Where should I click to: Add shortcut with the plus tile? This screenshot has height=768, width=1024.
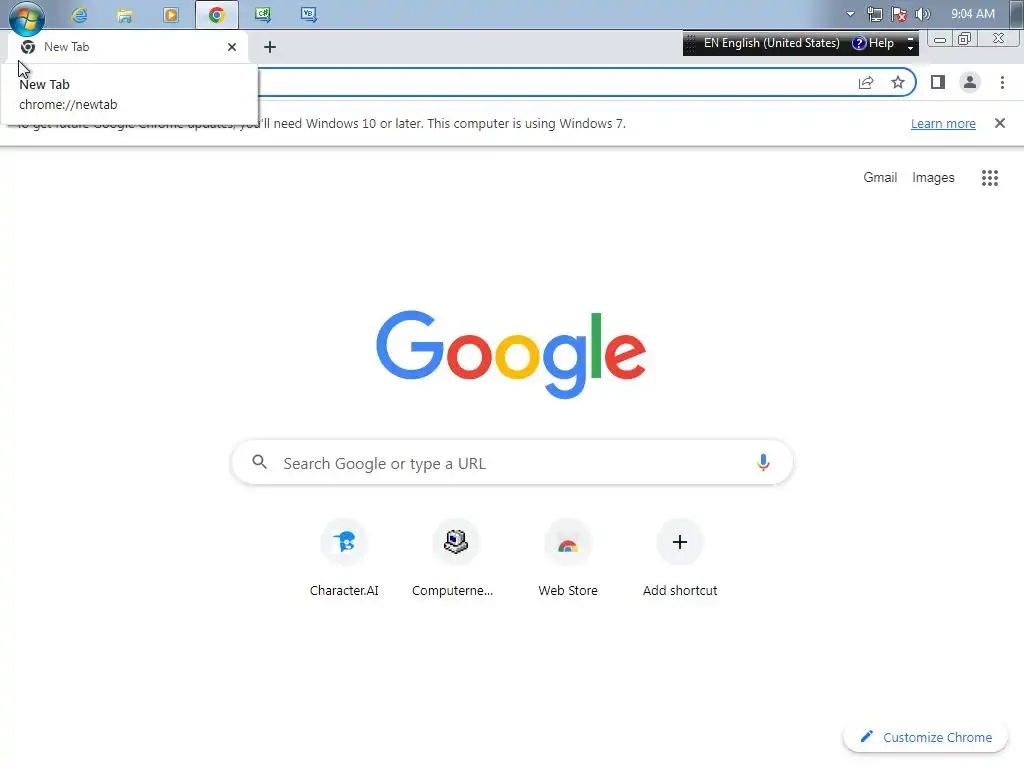(680, 558)
